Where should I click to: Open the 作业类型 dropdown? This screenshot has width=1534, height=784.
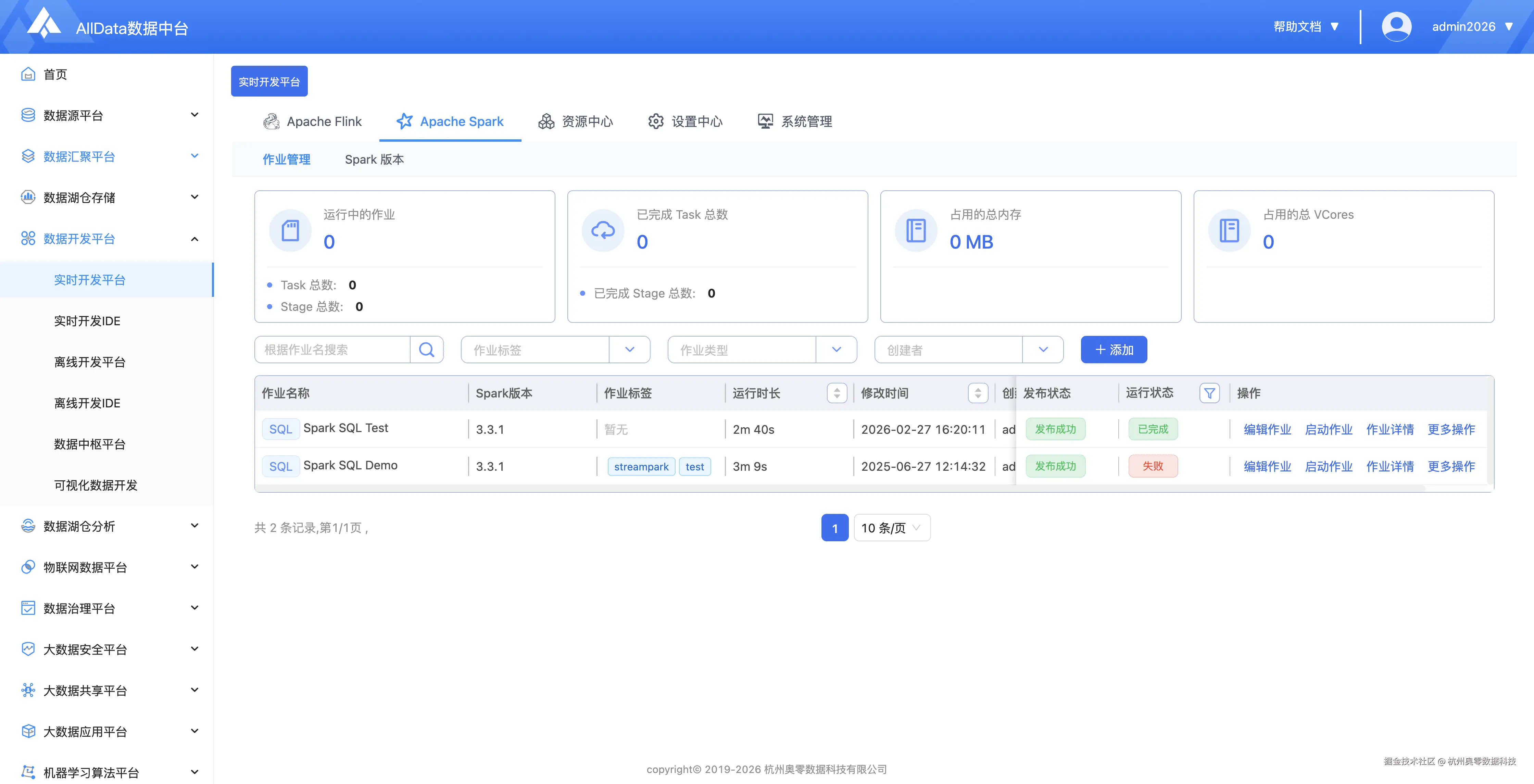[762, 350]
